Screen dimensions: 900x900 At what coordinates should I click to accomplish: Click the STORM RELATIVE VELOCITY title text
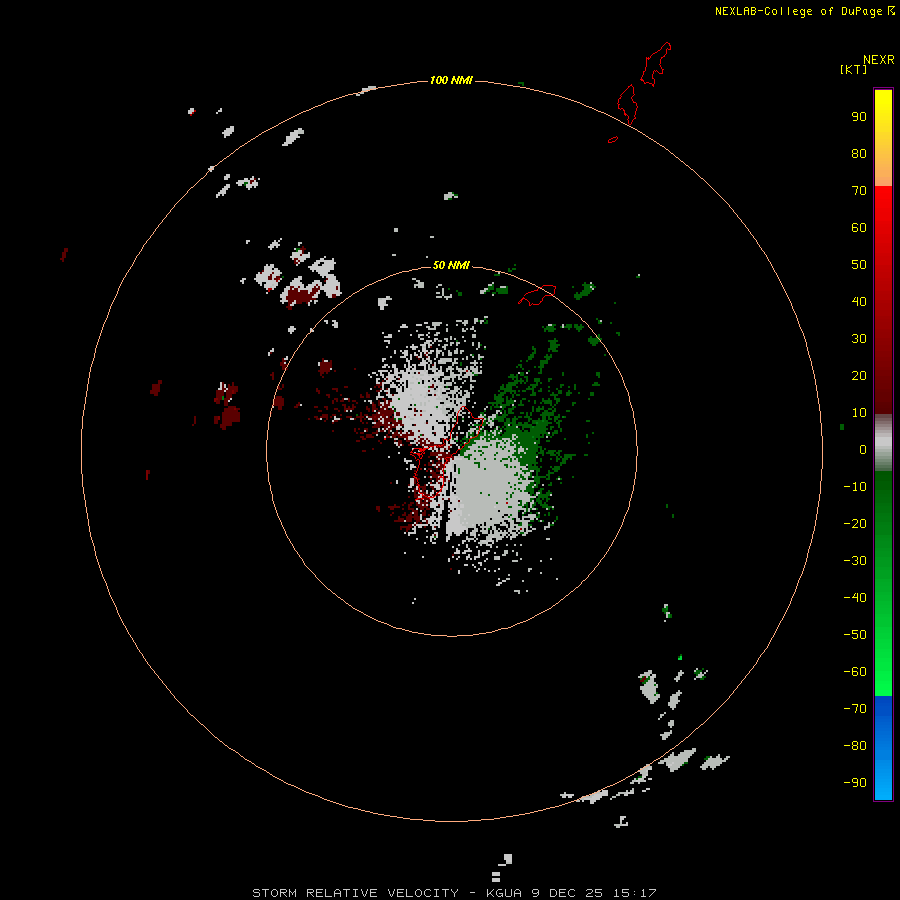[355, 893]
